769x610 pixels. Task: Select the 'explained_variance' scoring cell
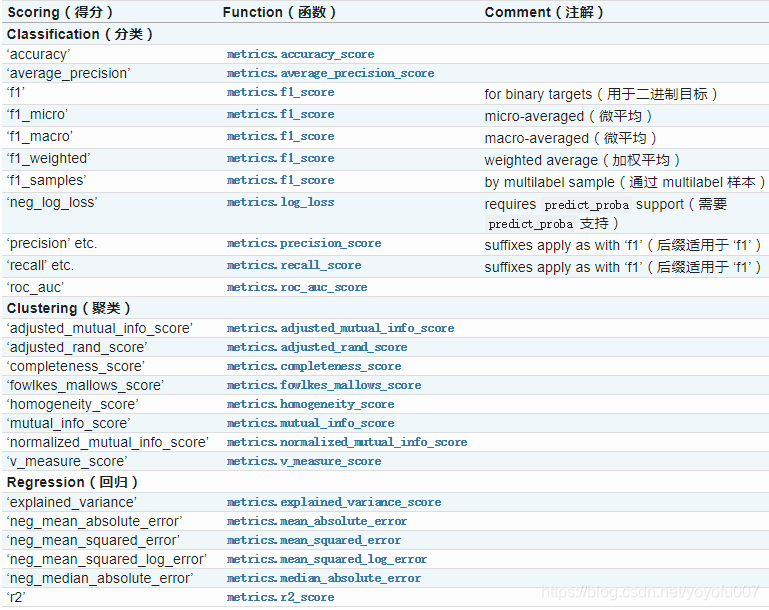(x=72, y=503)
